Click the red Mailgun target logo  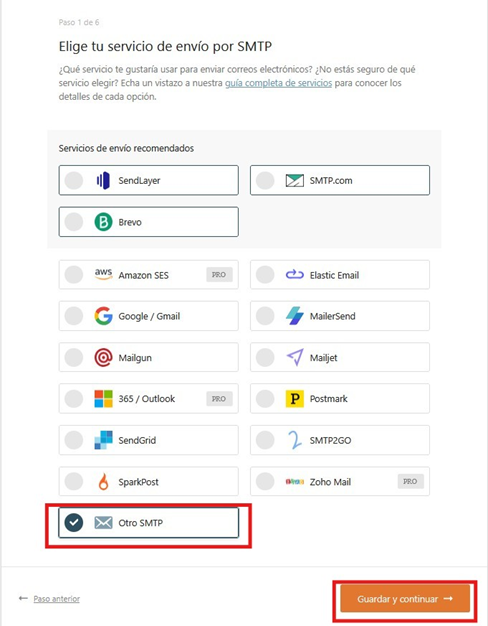pyautogui.click(x=103, y=357)
